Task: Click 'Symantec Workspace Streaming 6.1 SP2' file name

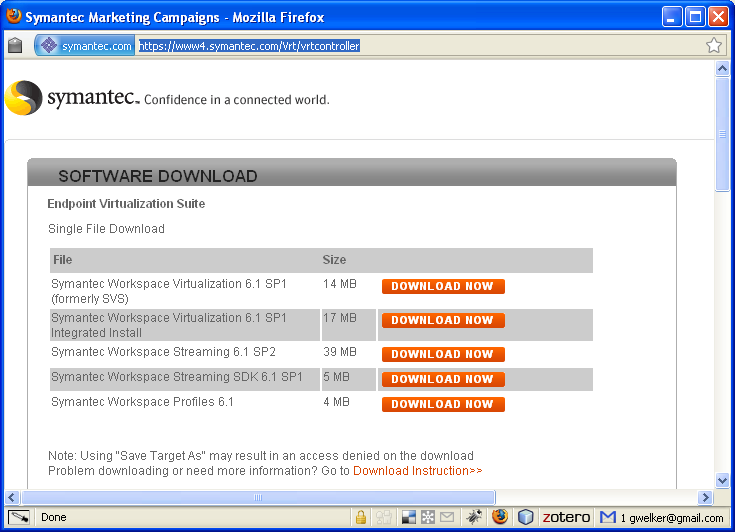Action: (x=163, y=352)
